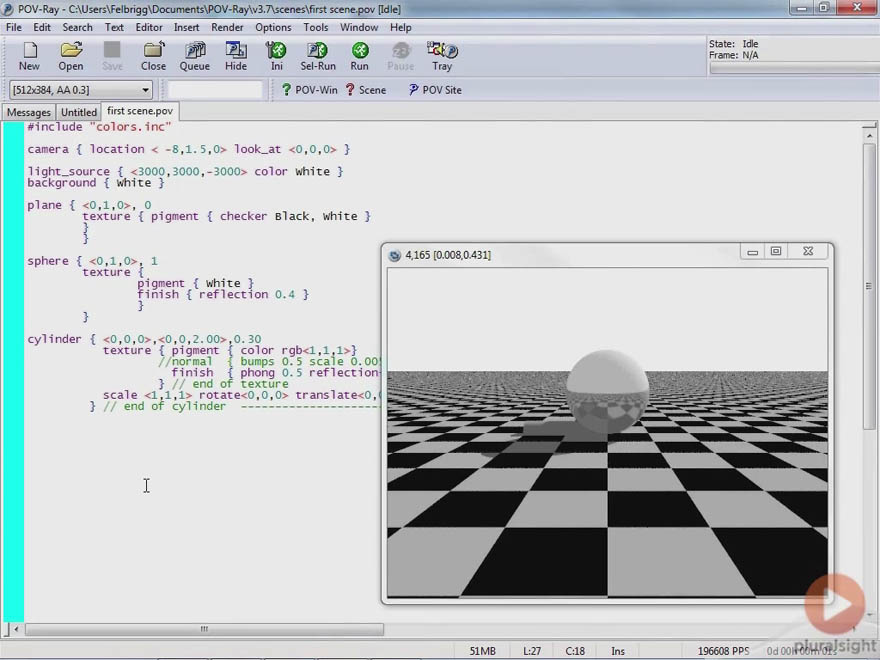Select the first scene.pov tab
This screenshot has width=880, height=660.
(140, 111)
